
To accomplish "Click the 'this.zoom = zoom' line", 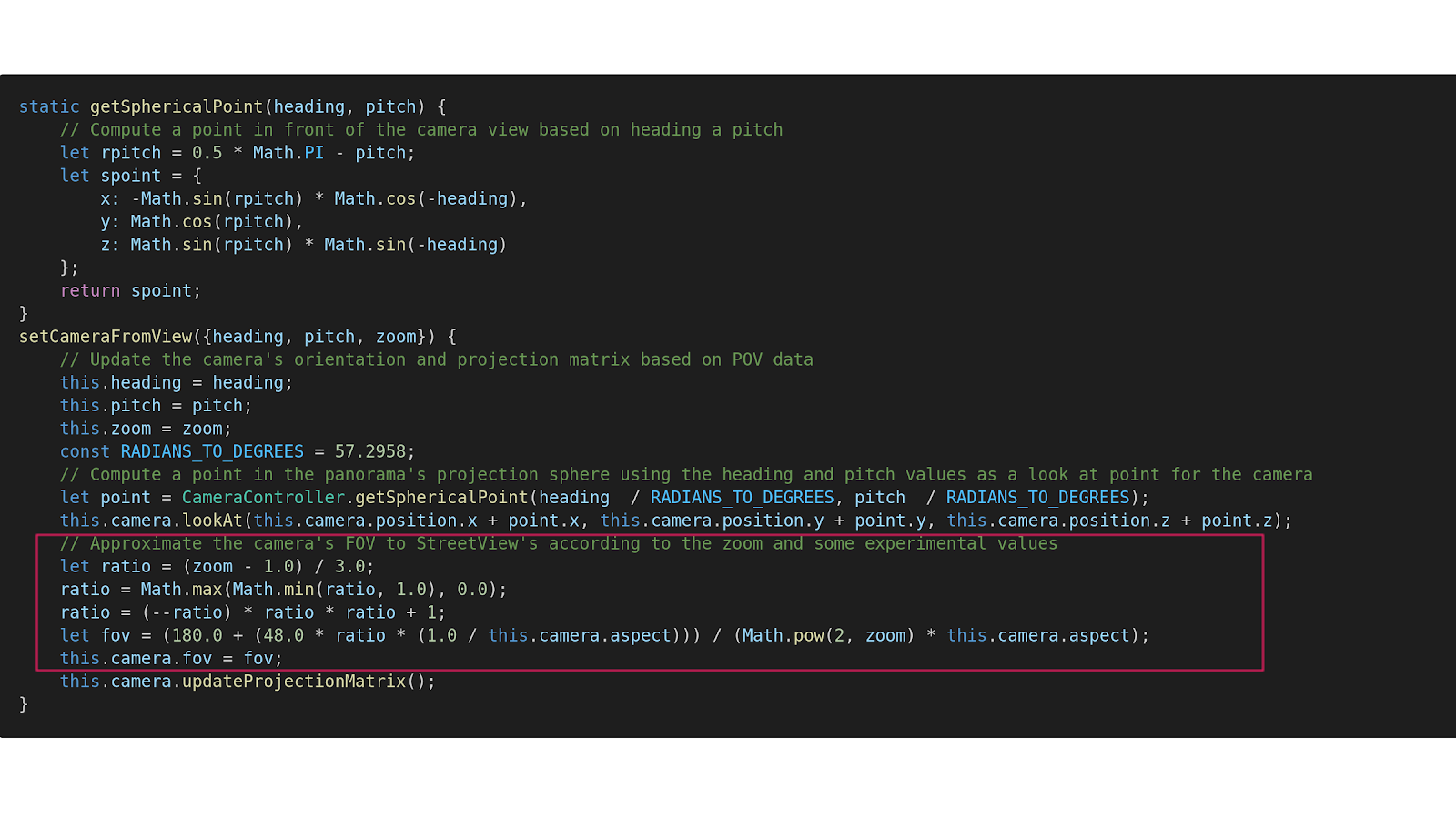I will tap(146, 429).
